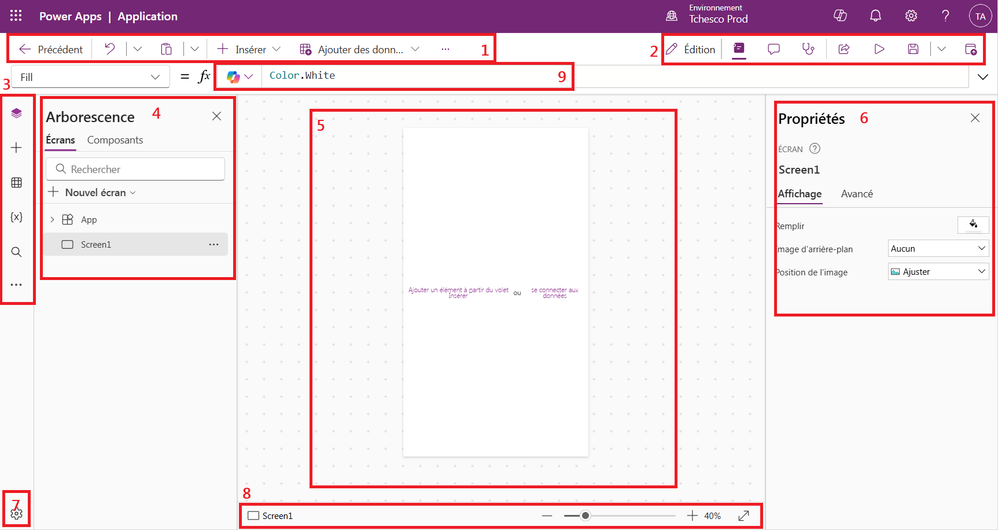The width and height of the screenshot is (998, 530).
Task: Open the TA account avatar
Action: [980, 17]
